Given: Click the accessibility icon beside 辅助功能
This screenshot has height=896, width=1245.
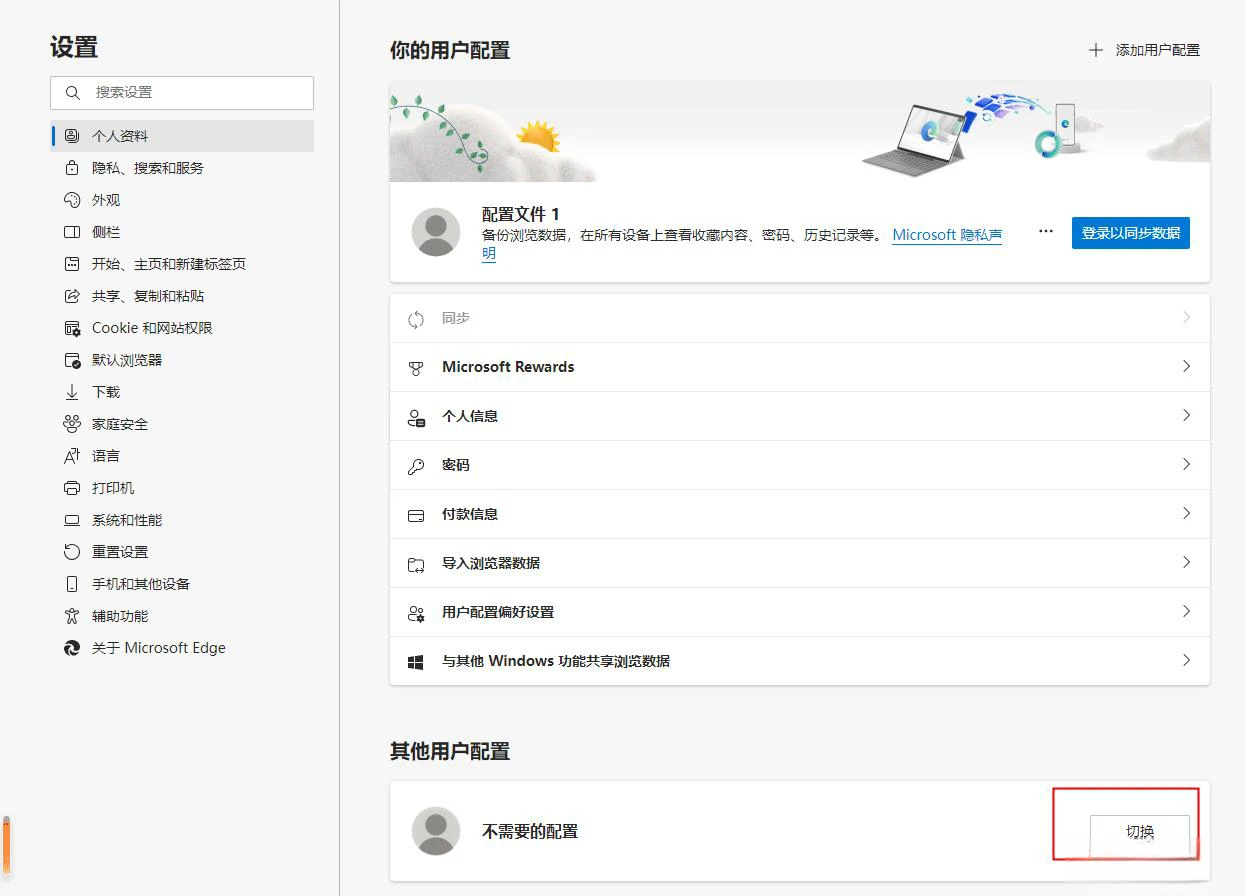Looking at the screenshot, I should point(71,616).
